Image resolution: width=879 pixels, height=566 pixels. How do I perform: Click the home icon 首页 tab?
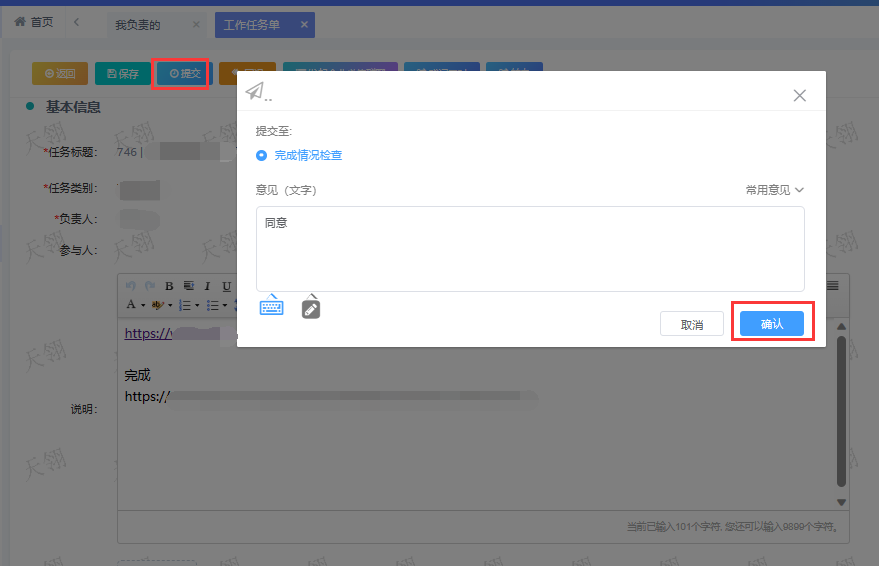[x=34, y=22]
